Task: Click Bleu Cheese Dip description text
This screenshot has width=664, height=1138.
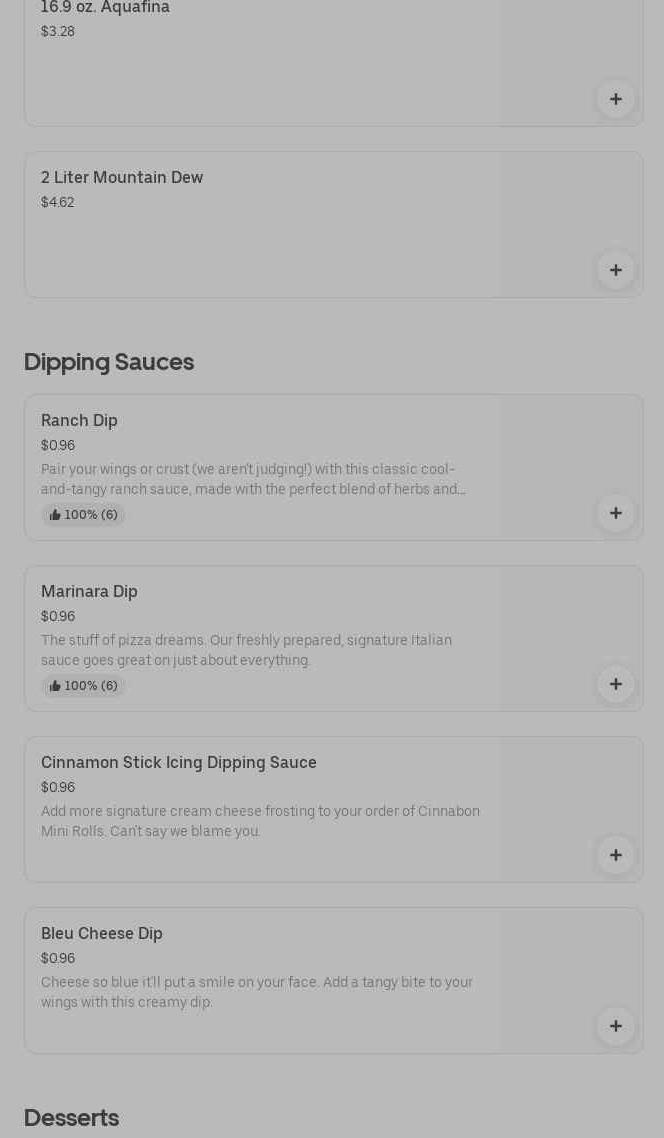Action: [x=257, y=992]
